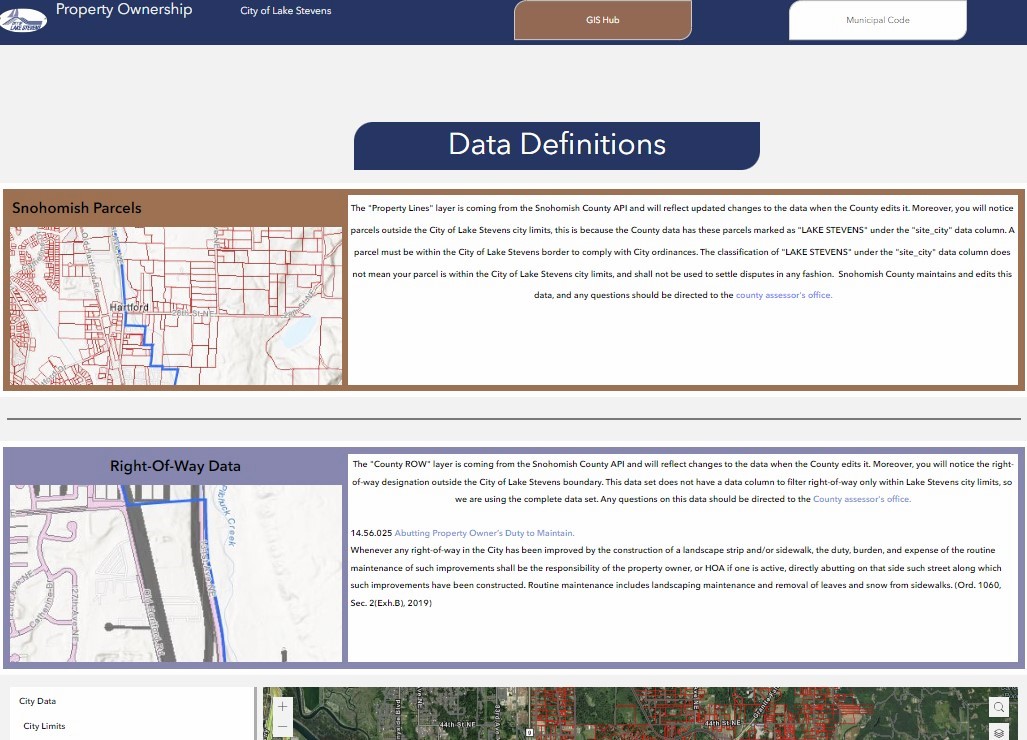Open the Municipal Code page

tap(877, 20)
